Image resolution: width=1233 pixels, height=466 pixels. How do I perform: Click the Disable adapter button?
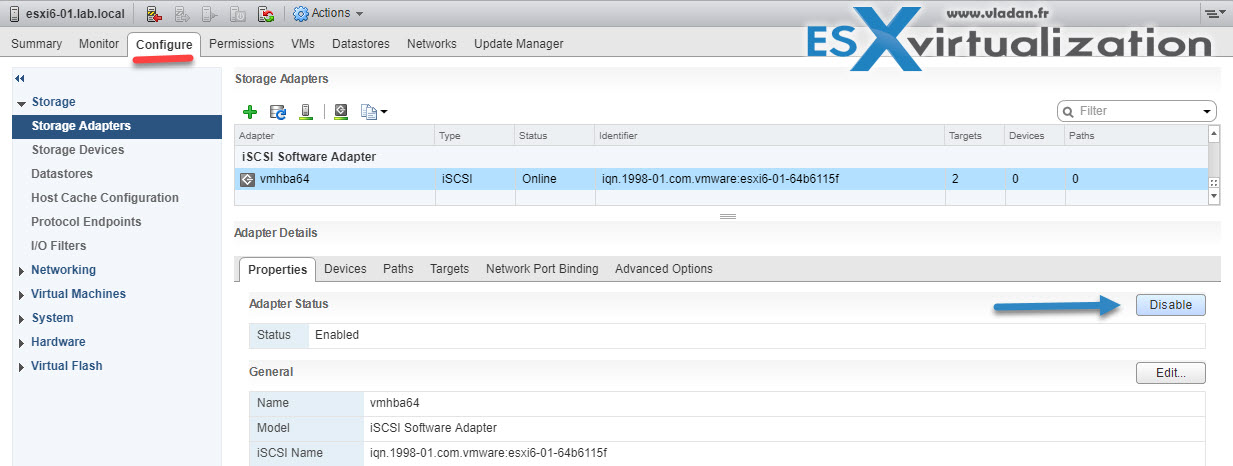tap(1171, 305)
